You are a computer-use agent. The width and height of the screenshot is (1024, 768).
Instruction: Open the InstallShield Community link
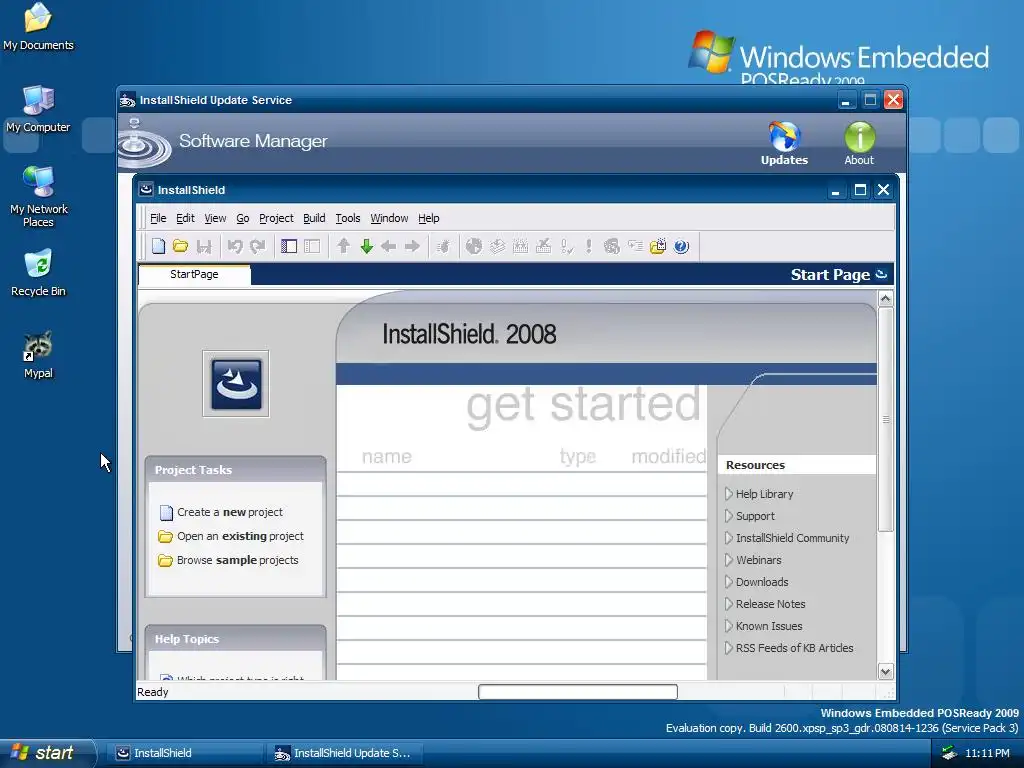[x=793, y=538]
